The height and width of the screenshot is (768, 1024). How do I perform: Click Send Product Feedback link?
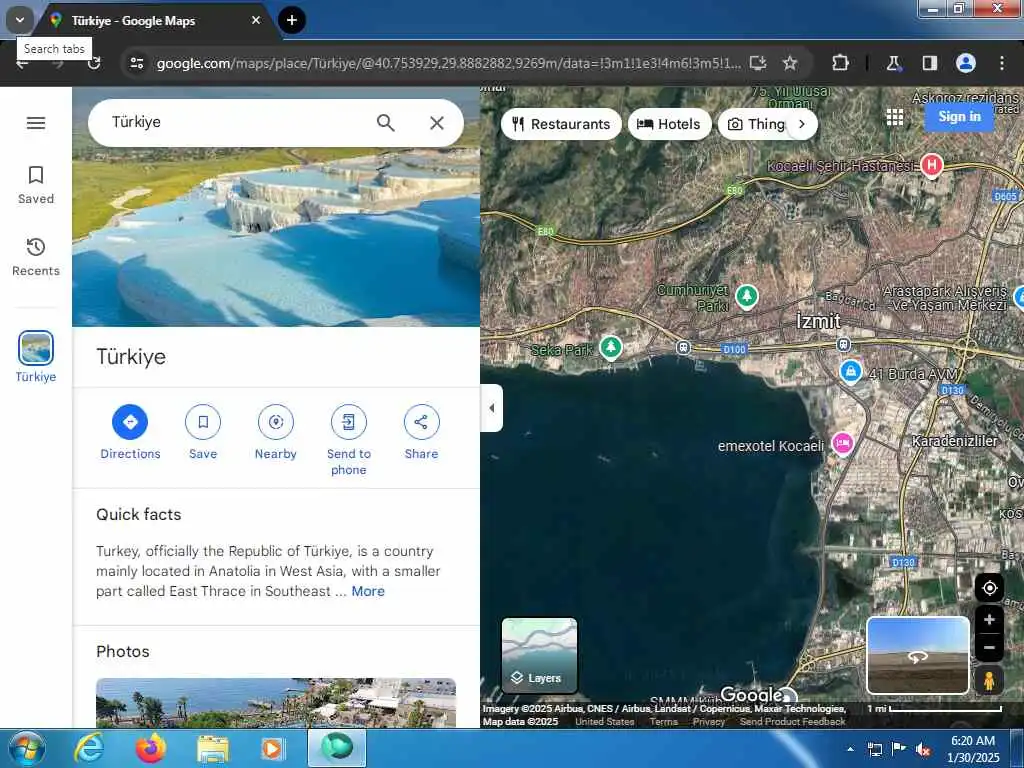click(x=792, y=722)
